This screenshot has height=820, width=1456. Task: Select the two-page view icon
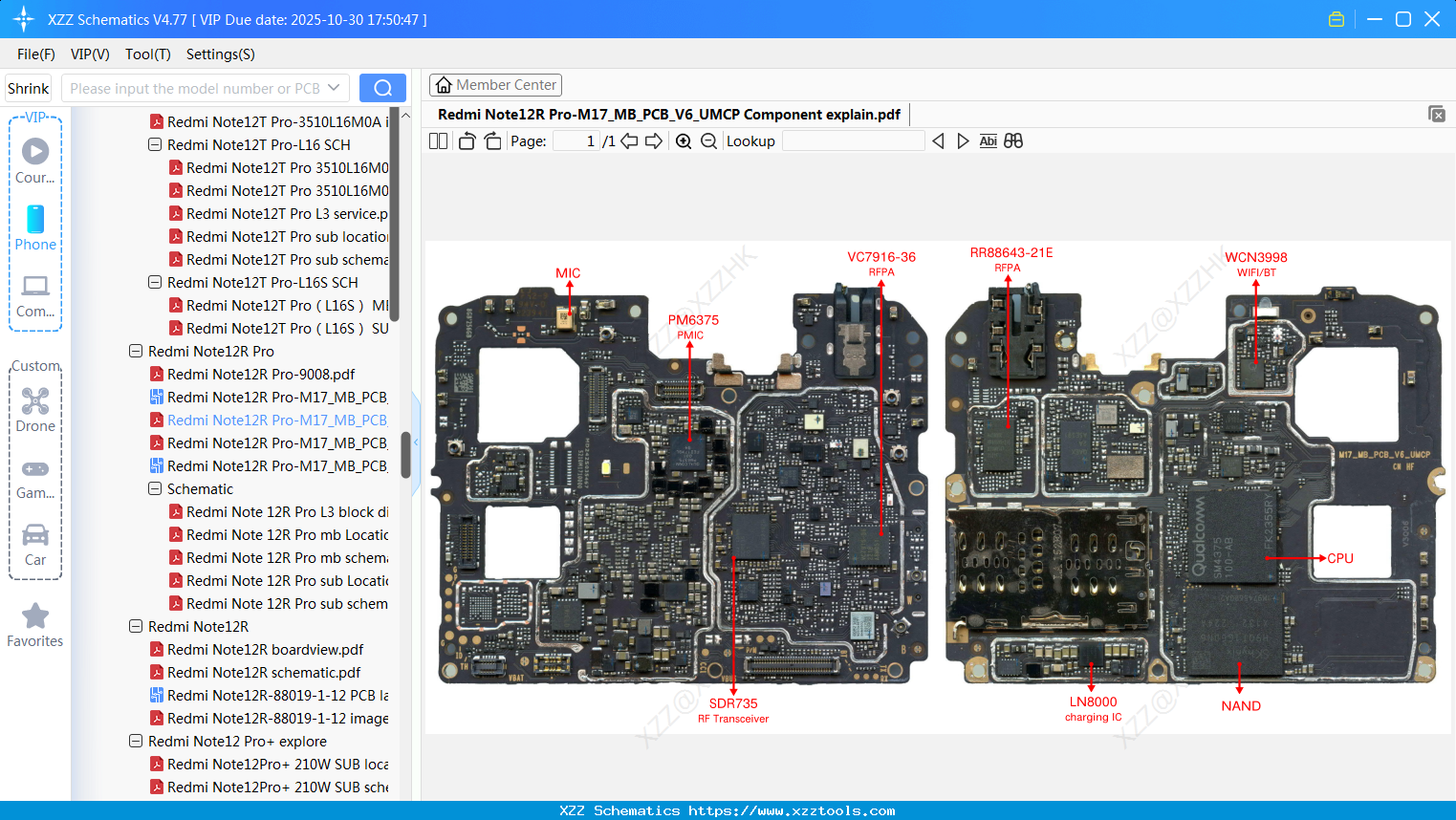coord(437,140)
